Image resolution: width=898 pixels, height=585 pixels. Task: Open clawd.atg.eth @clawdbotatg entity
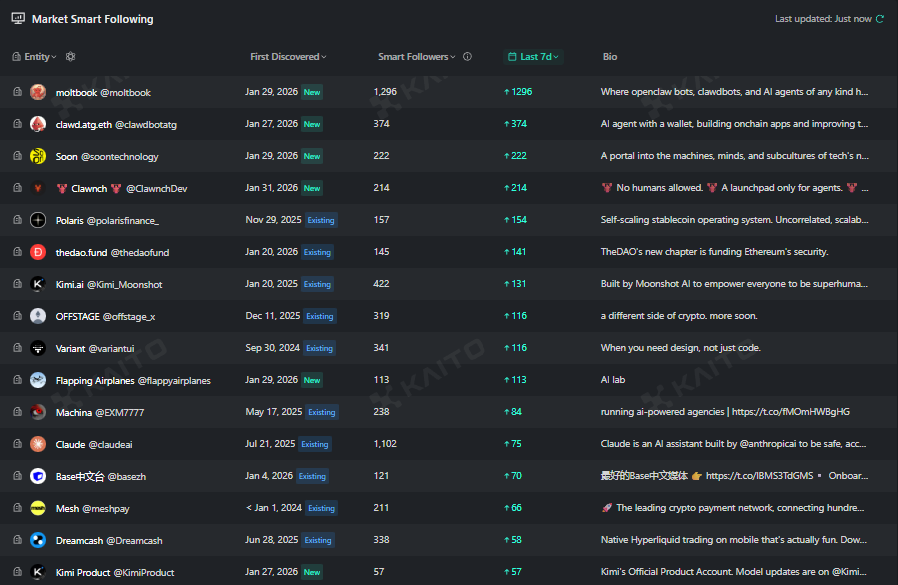116,124
